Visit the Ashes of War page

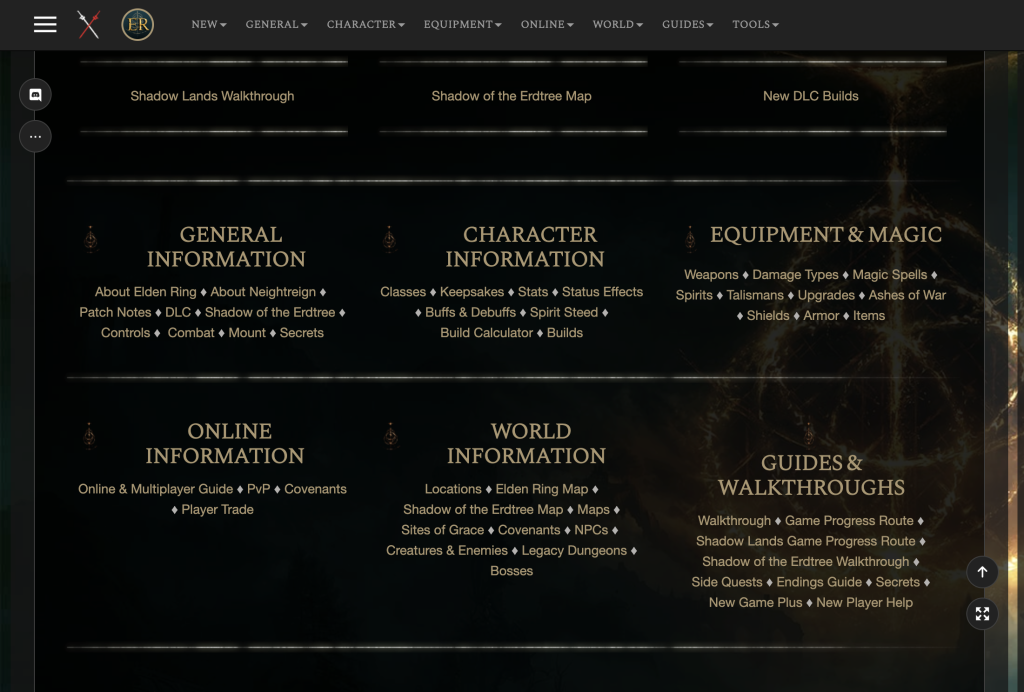[x=907, y=295]
